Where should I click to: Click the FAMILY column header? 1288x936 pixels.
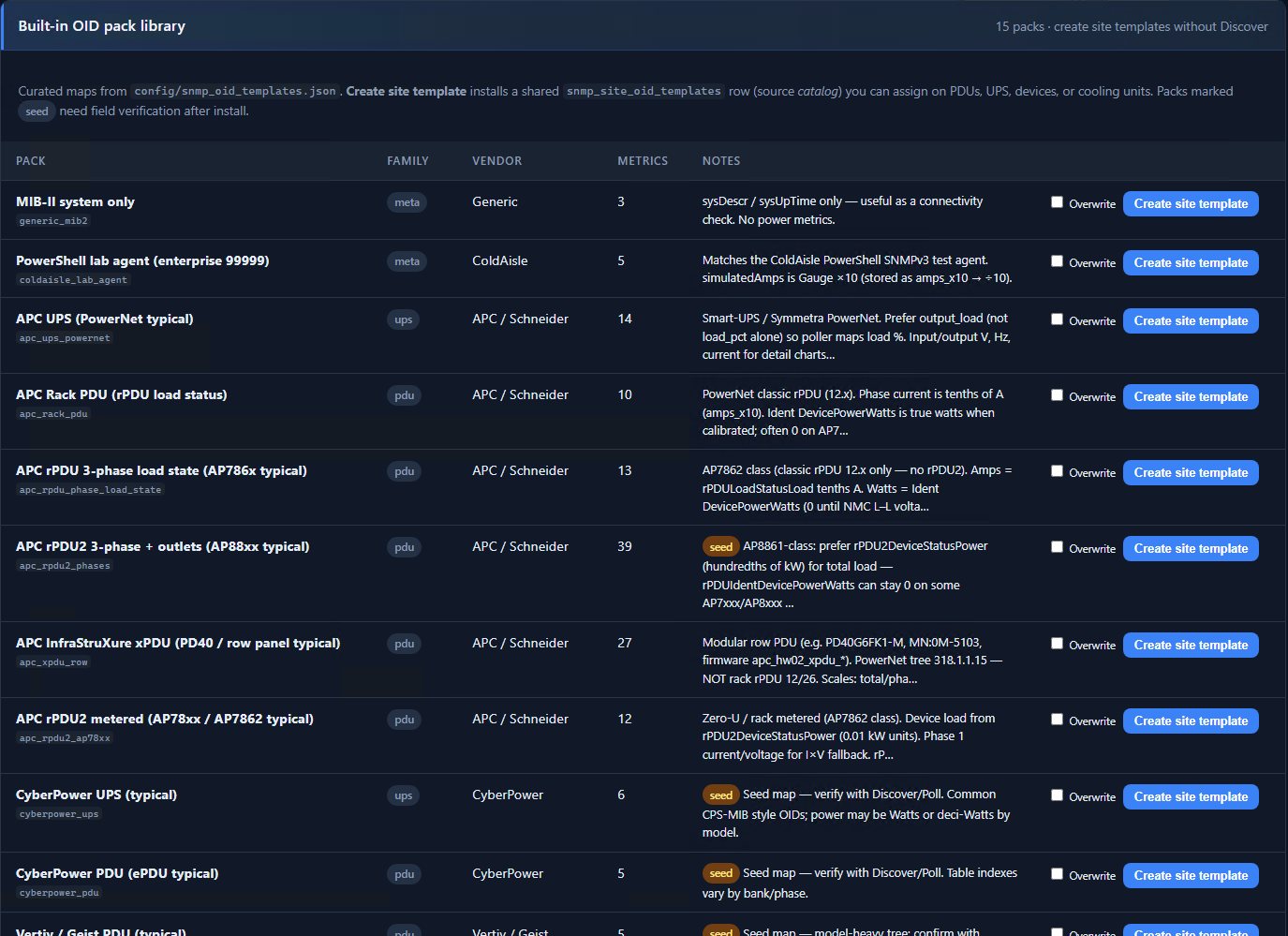point(407,161)
